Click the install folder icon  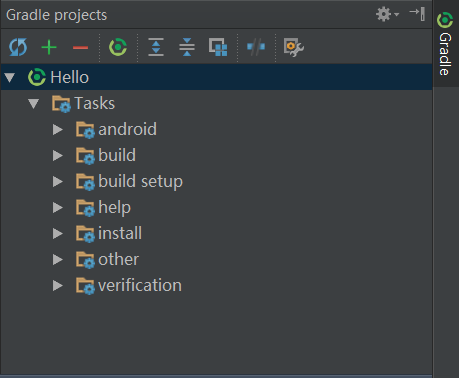(85, 234)
